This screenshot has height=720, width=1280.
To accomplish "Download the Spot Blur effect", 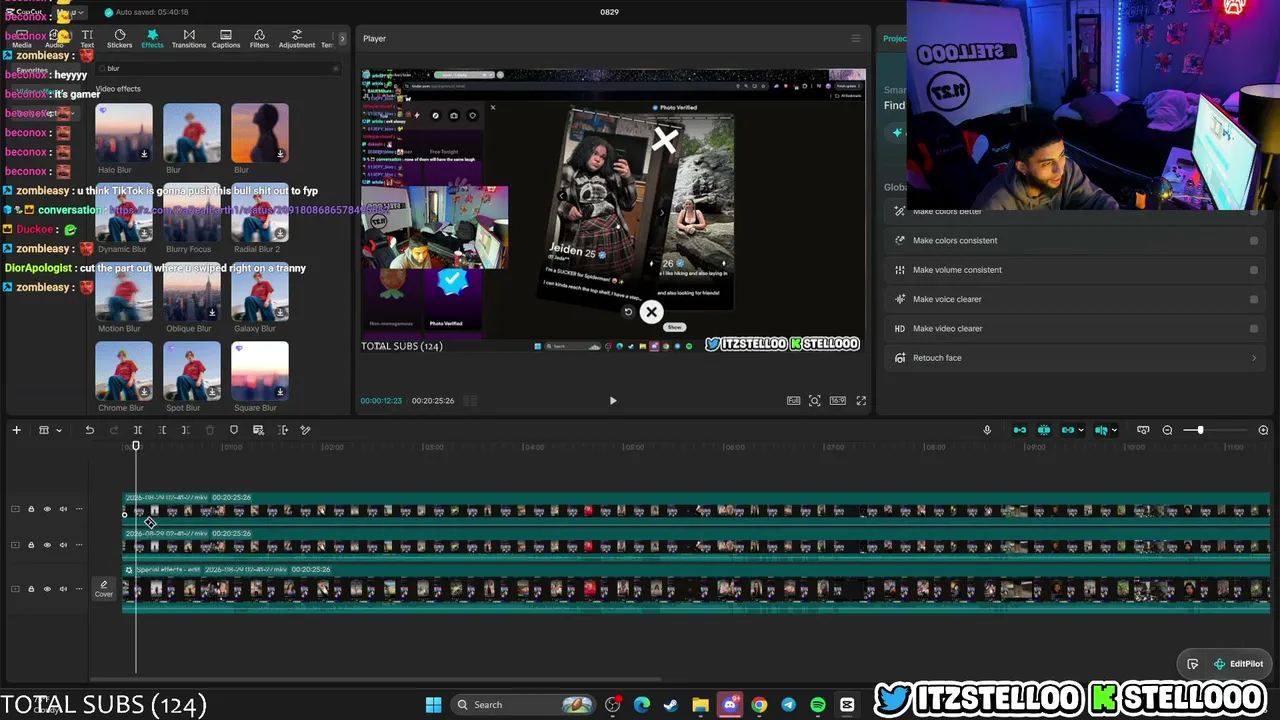I will (x=212, y=392).
